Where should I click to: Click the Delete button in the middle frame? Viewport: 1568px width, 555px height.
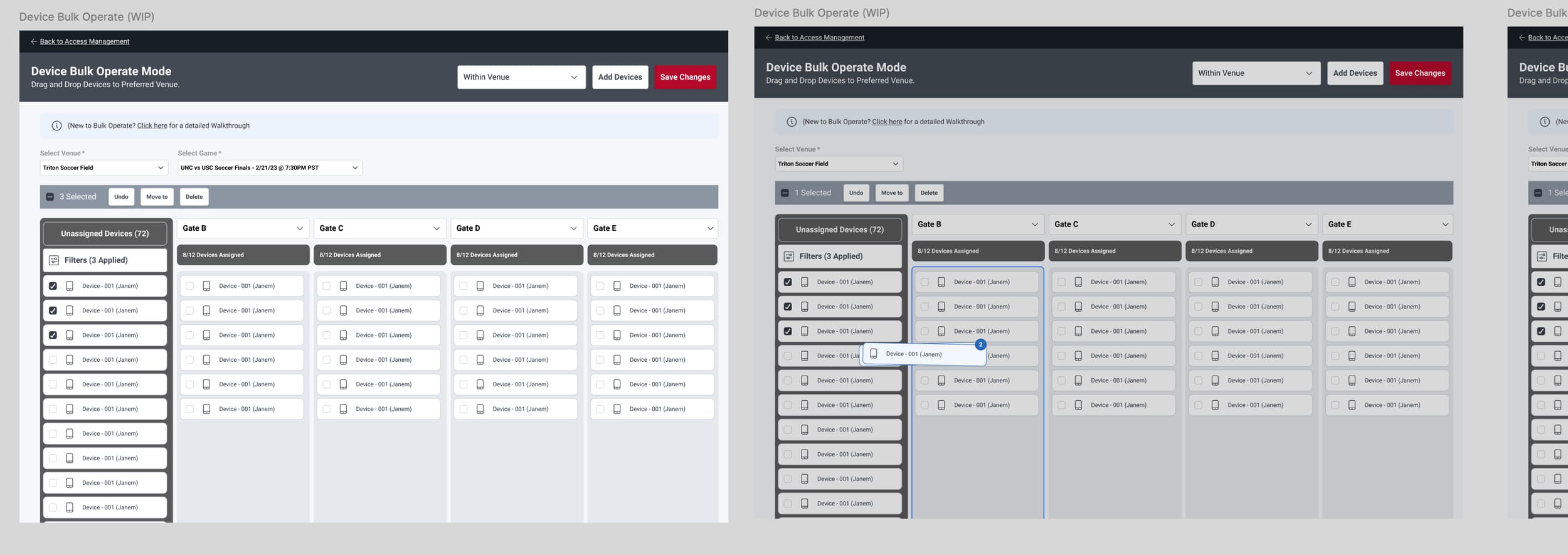coord(930,193)
